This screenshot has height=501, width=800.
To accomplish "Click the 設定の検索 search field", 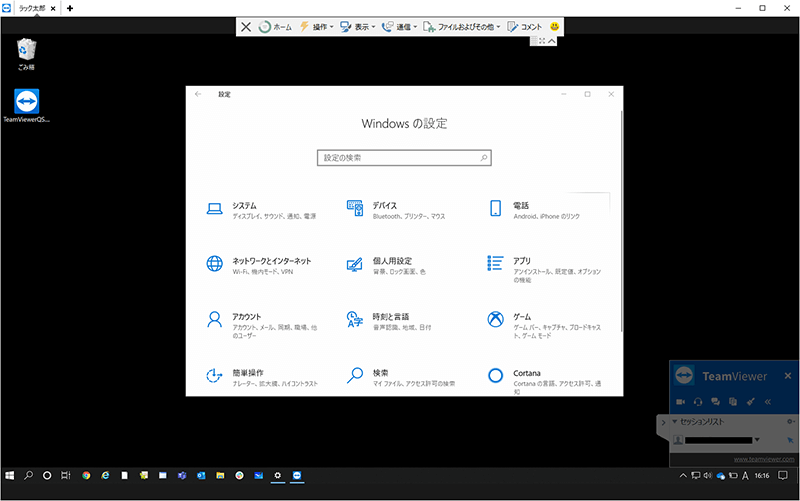I will 404,158.
